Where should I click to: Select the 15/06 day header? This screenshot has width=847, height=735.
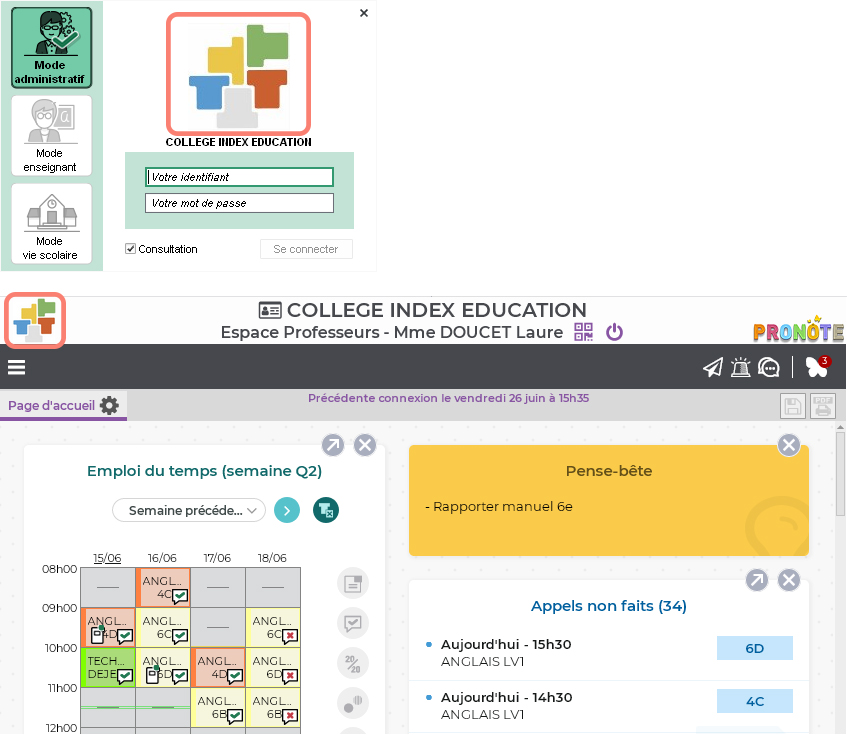[x=107, y=558]
